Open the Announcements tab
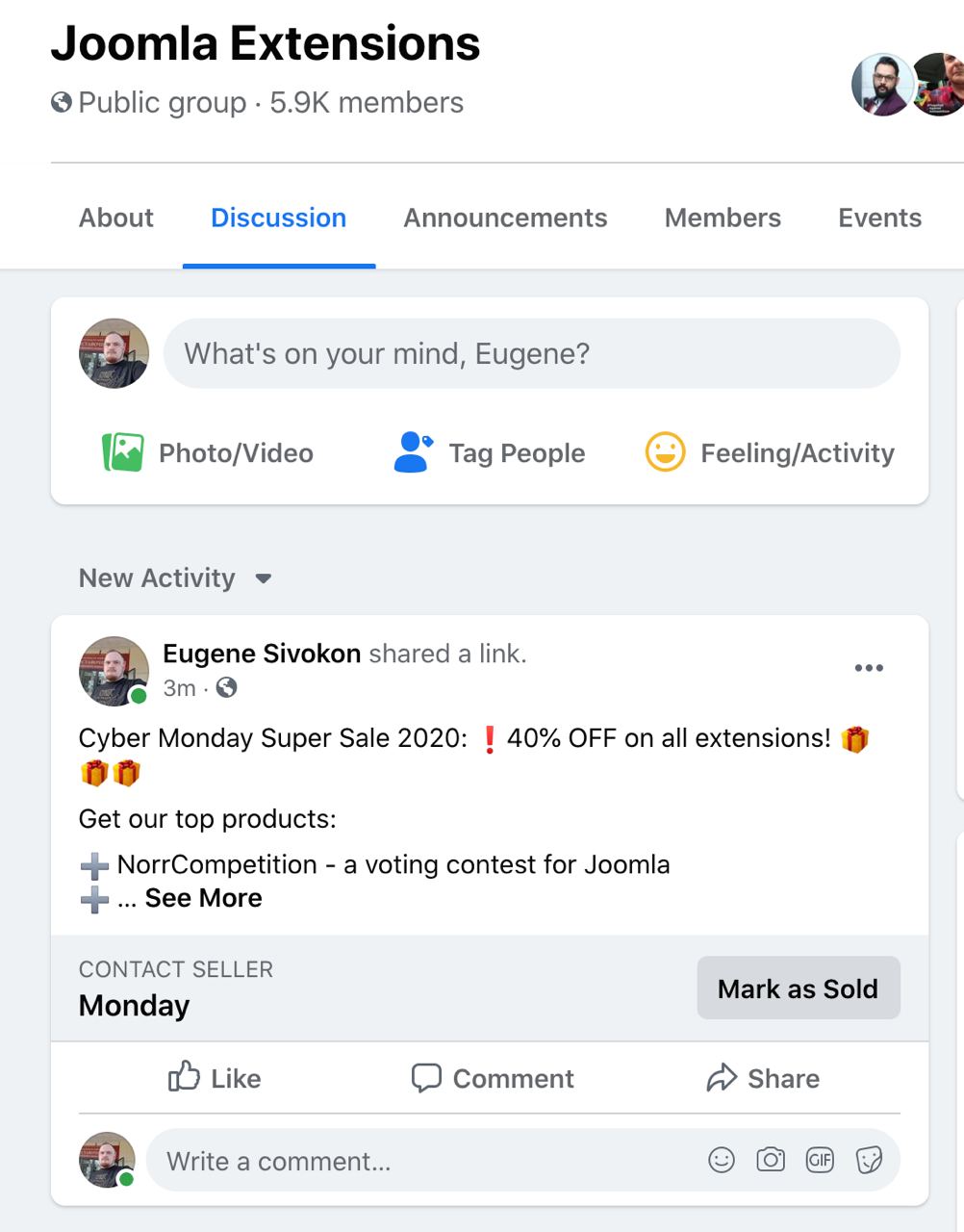 (x=505, y=218)
